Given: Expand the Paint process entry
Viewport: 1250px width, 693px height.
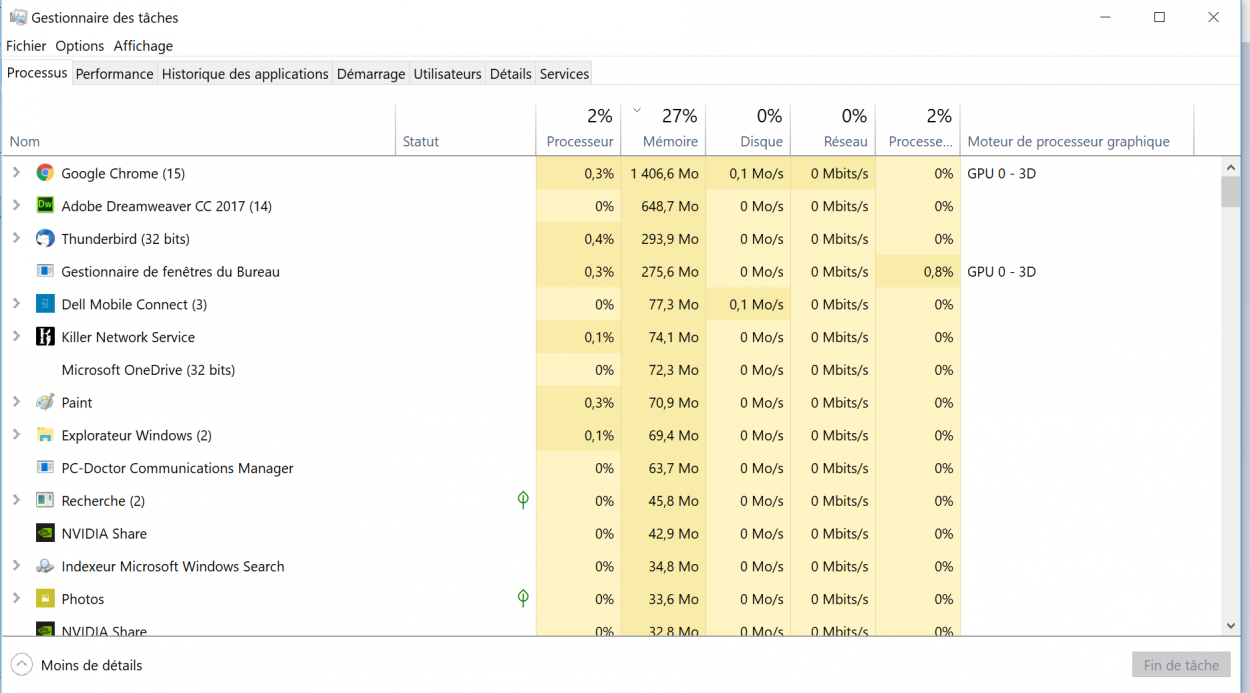Looking at the screenshot, I should [16, 402].
